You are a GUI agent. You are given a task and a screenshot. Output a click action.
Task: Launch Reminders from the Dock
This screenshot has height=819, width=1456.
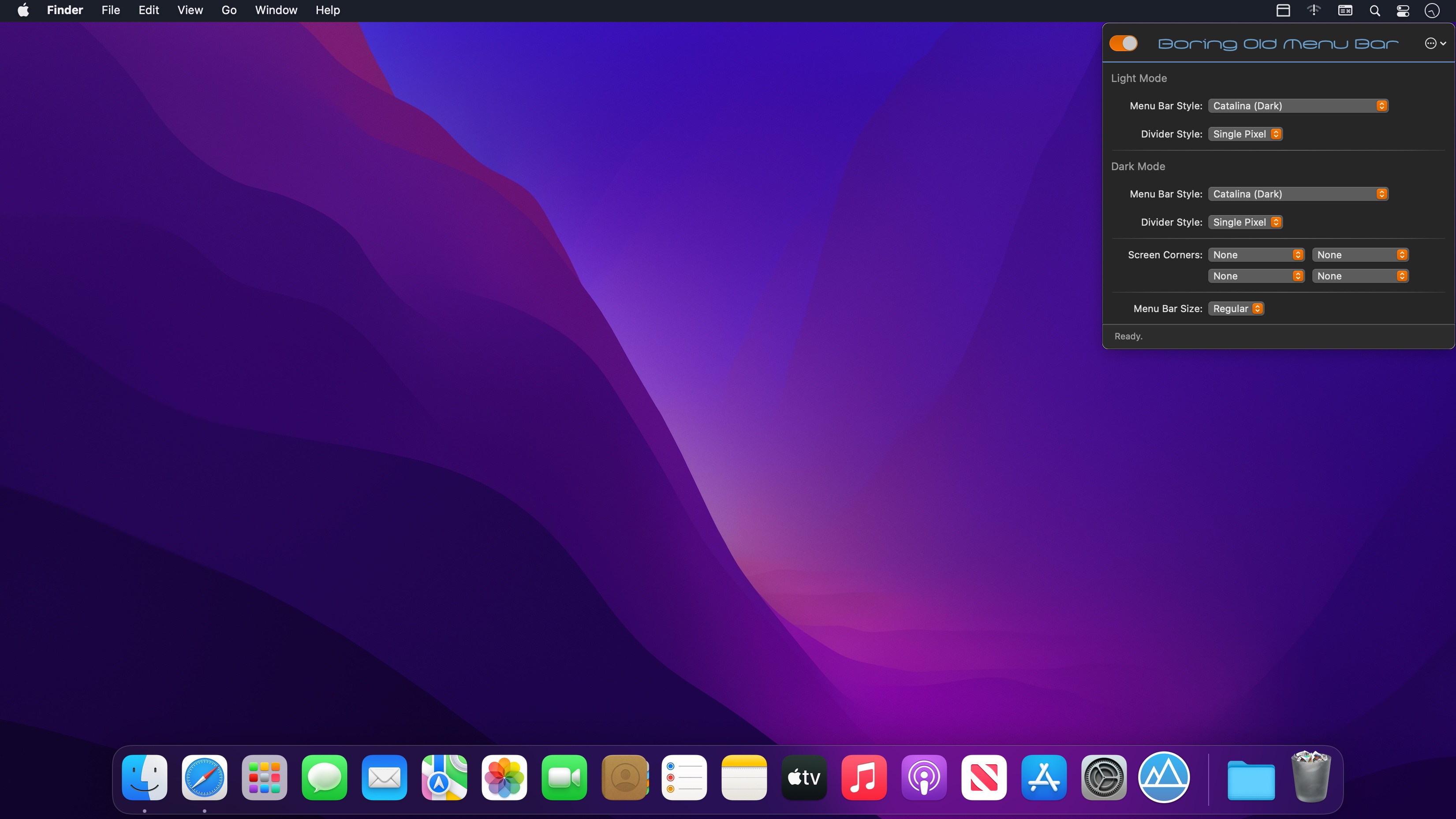[x=684, y=777]
